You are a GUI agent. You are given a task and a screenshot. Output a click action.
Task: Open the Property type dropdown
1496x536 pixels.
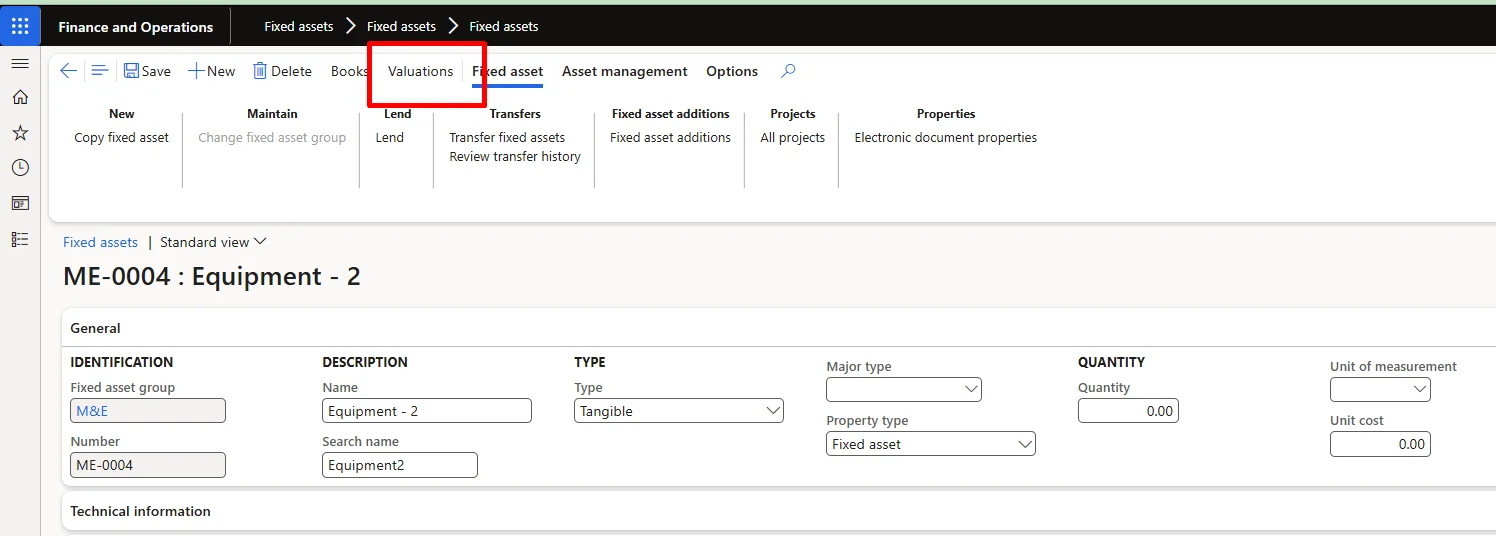point(931,444)
